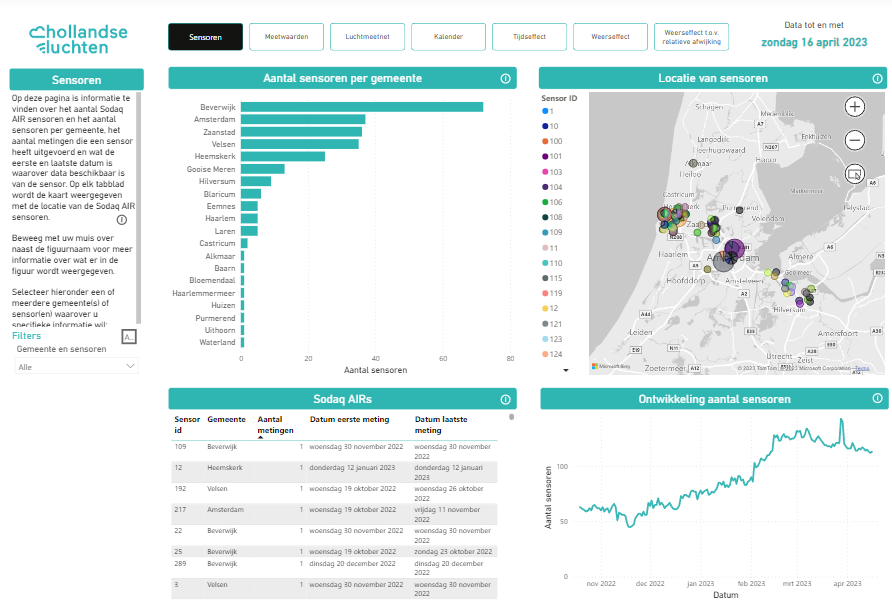Select table row for sensor 289

coord(334,568)
